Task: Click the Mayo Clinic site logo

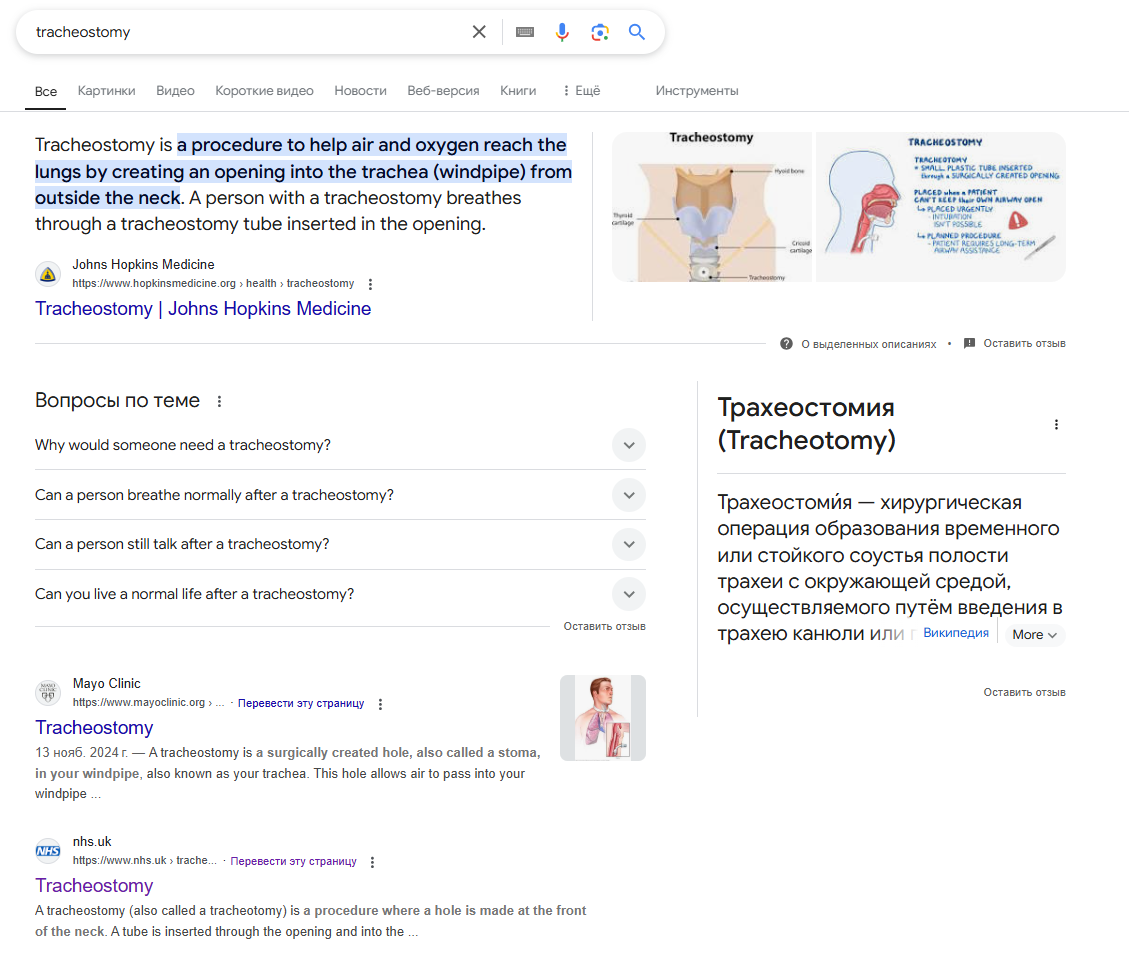Action: click(x=48, y=693)
